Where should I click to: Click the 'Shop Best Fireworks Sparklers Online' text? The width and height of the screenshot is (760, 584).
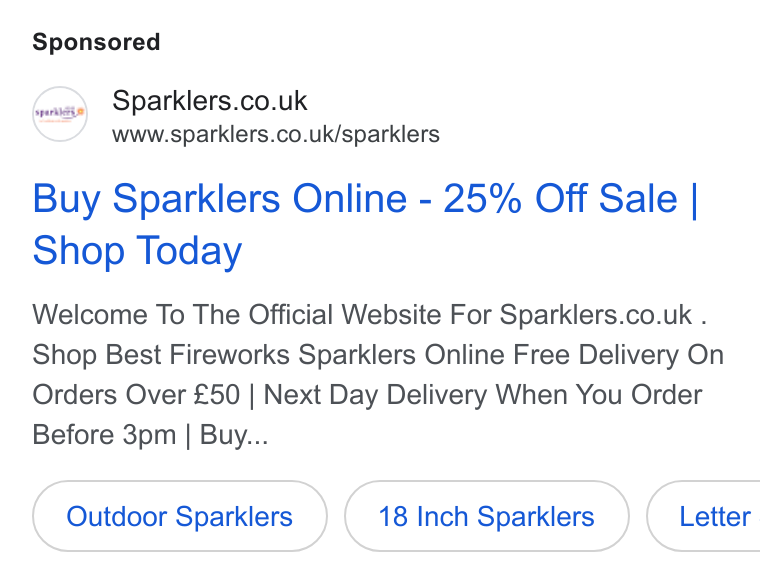pyautogui.click(x=269, y=355)
